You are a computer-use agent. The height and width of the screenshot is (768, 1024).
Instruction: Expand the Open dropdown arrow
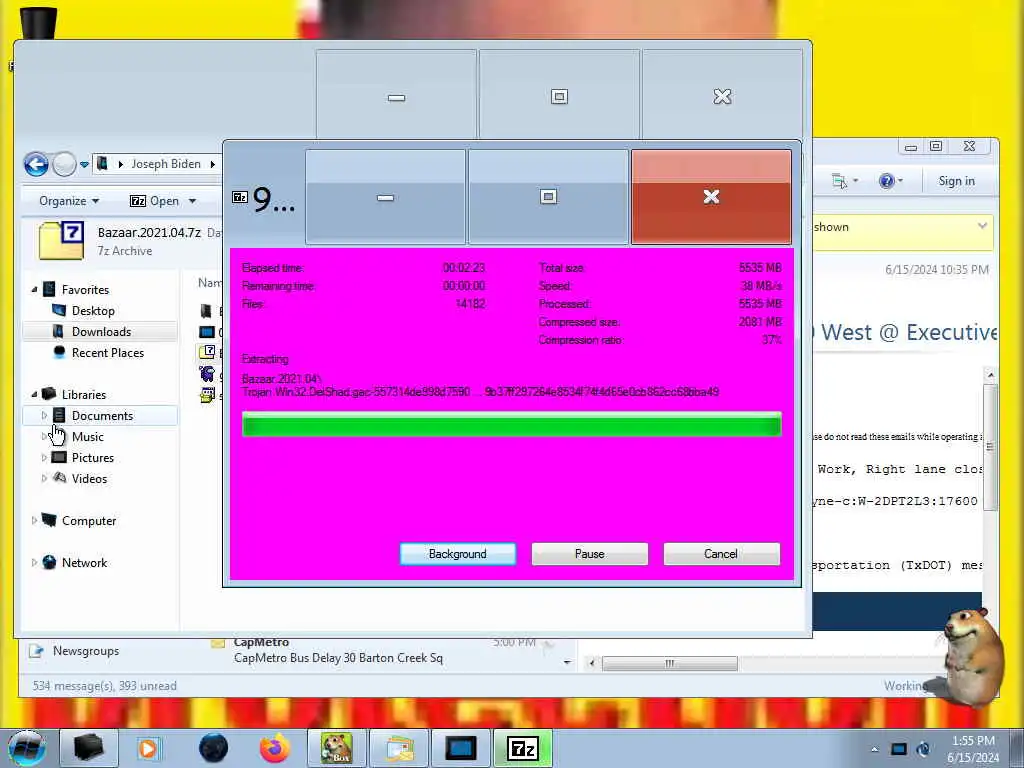[192, 200]
